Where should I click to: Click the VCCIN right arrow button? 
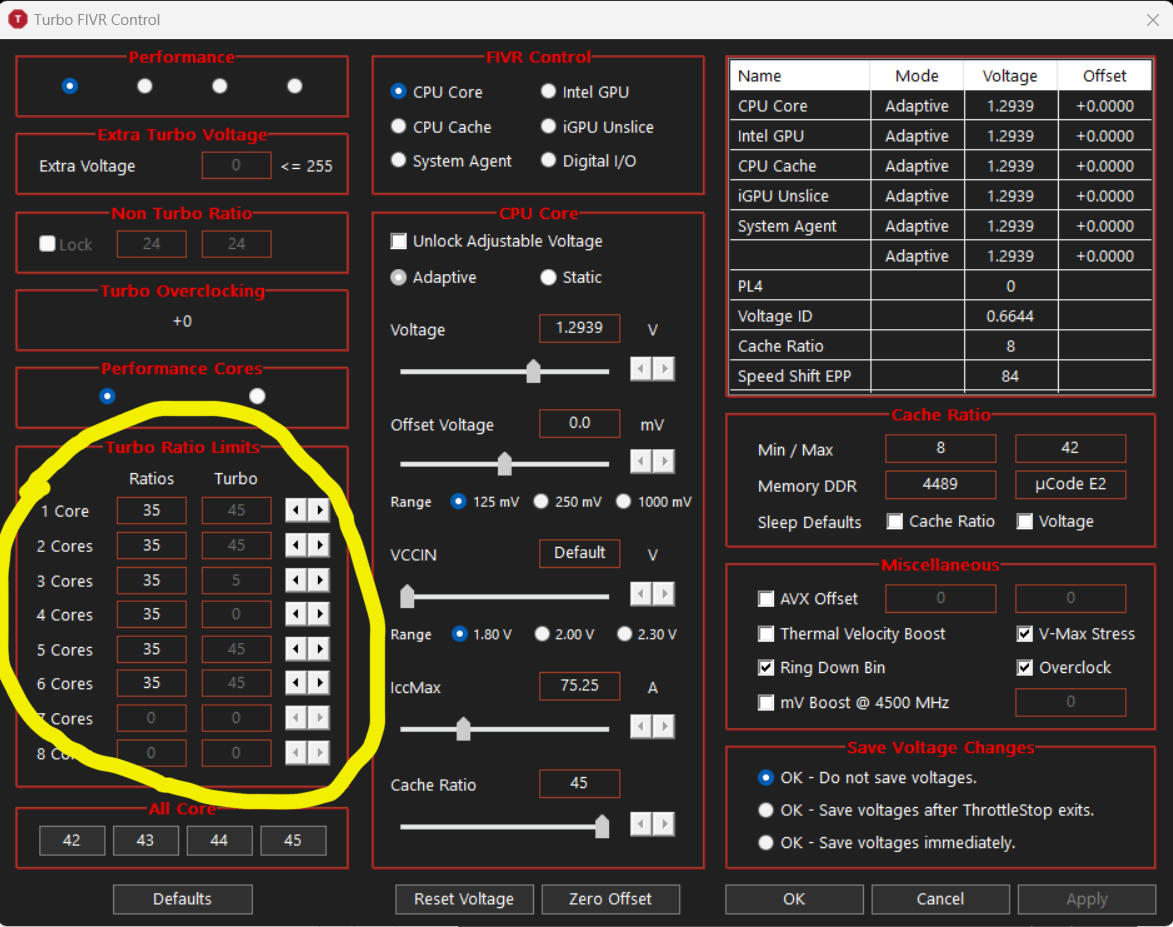pos(664,594)
